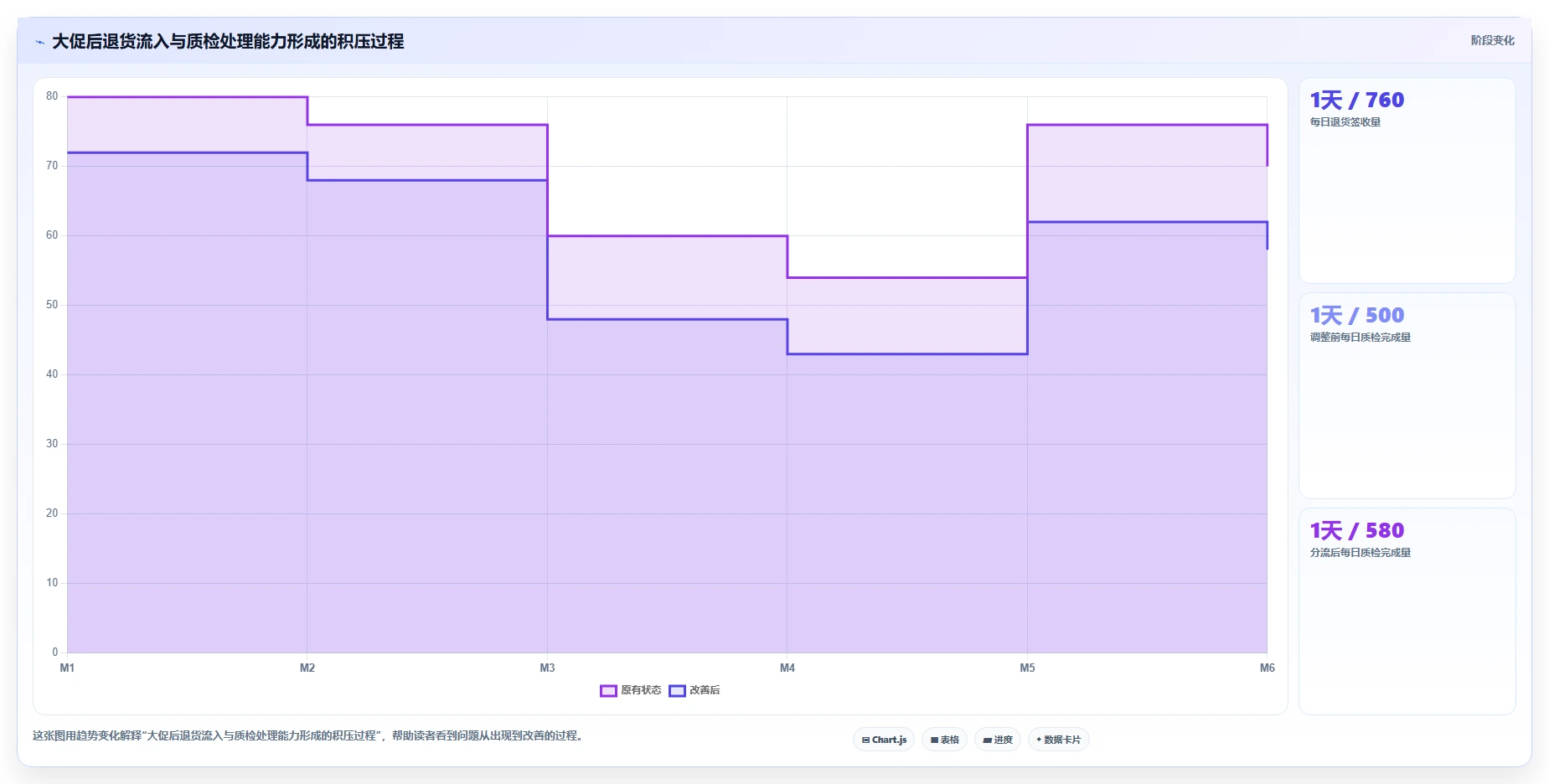
Task: Click the 80 y-axis label
Action: coord(52,96)
